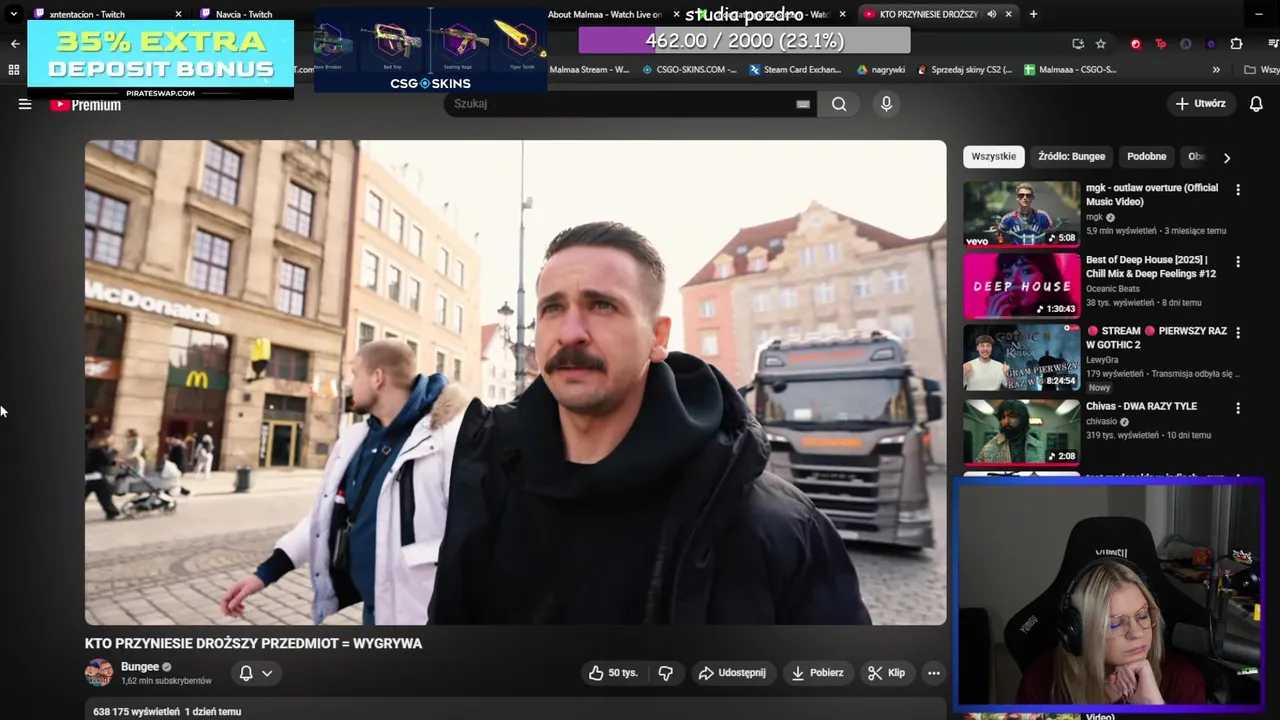1280x720 pixels.
Task: Open the Malmaaa - CSGO-S bookmark
Action: (1070, 70)
